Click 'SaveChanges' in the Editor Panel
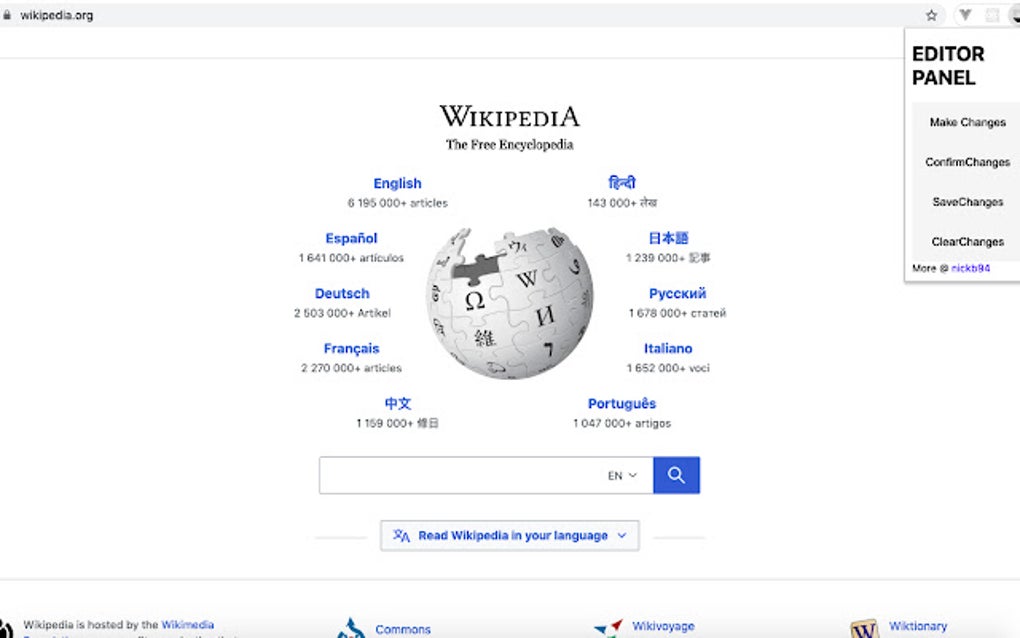1020x638 pixels. click(966, 202)
